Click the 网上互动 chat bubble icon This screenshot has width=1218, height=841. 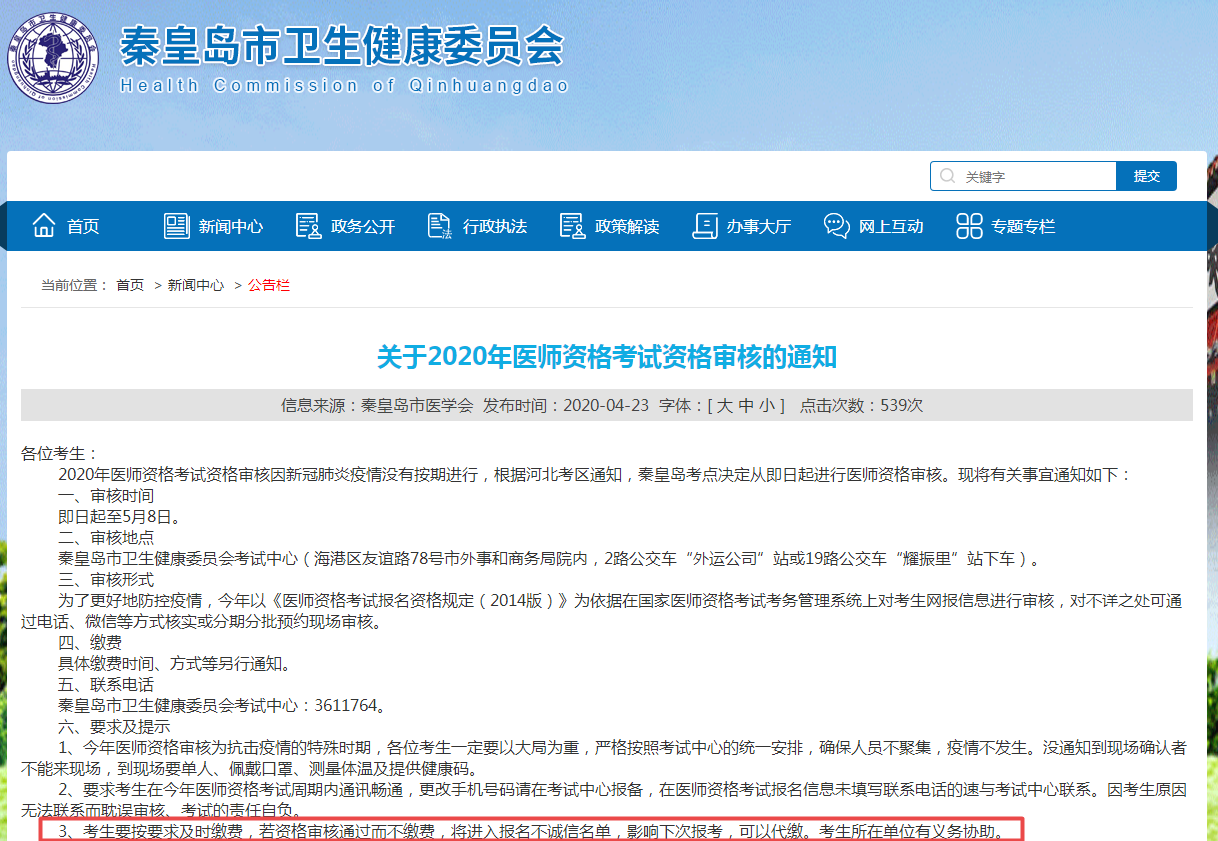click(x=837, y=226)
